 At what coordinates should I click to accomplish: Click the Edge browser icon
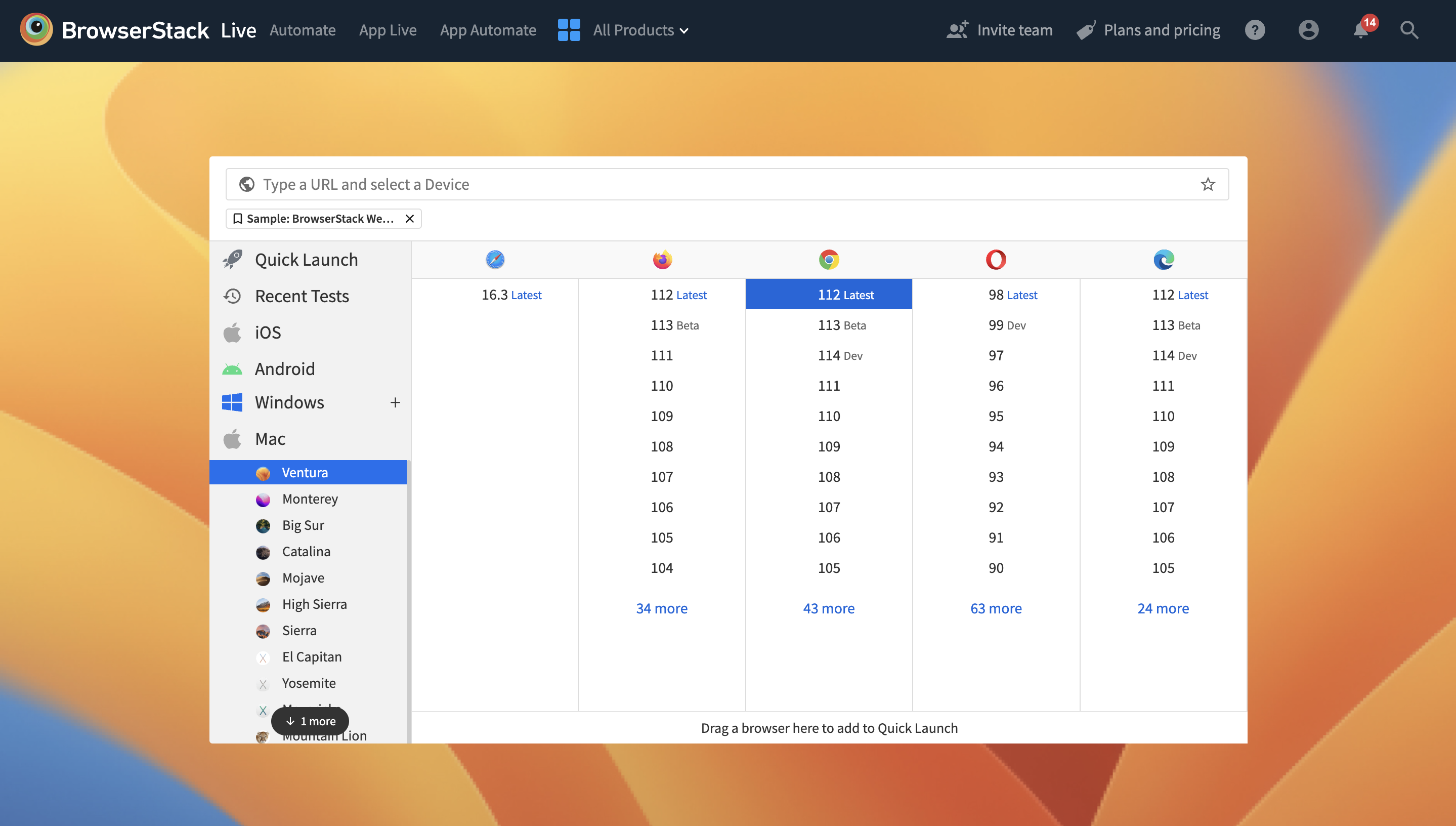(1163, 259)
